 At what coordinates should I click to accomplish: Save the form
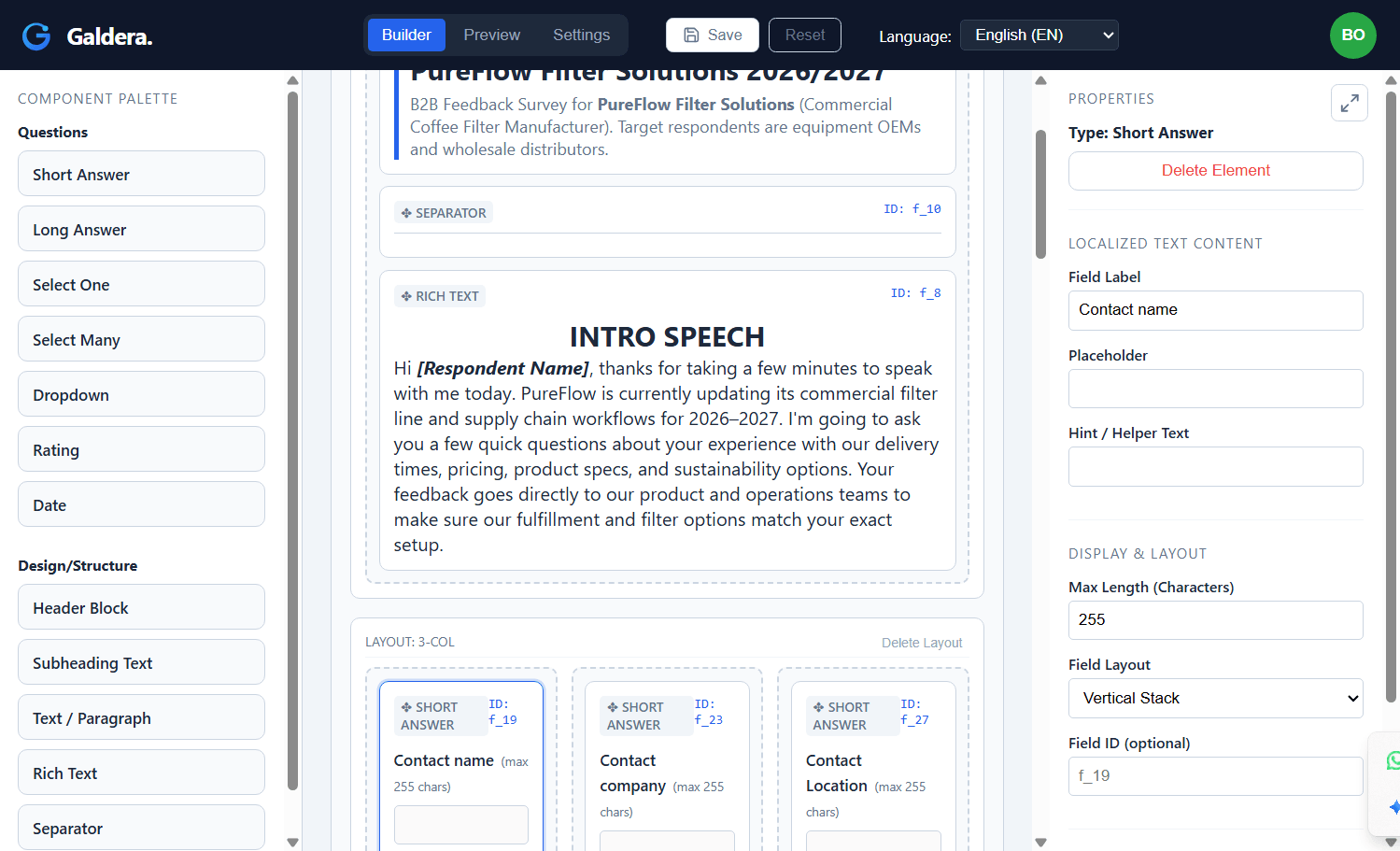[713, 35]
